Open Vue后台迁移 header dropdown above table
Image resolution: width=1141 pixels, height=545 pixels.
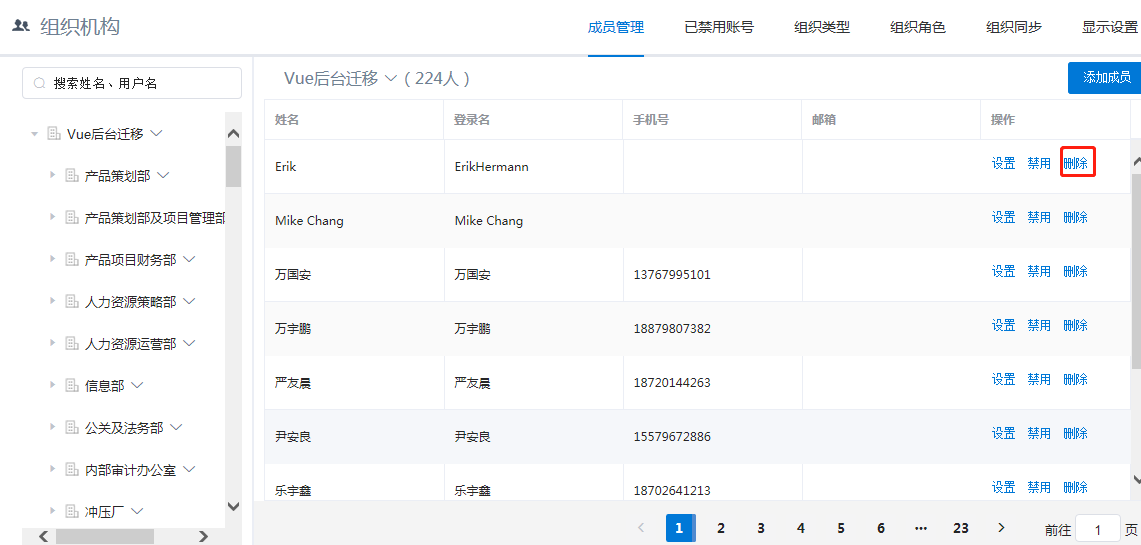point(391,78)
